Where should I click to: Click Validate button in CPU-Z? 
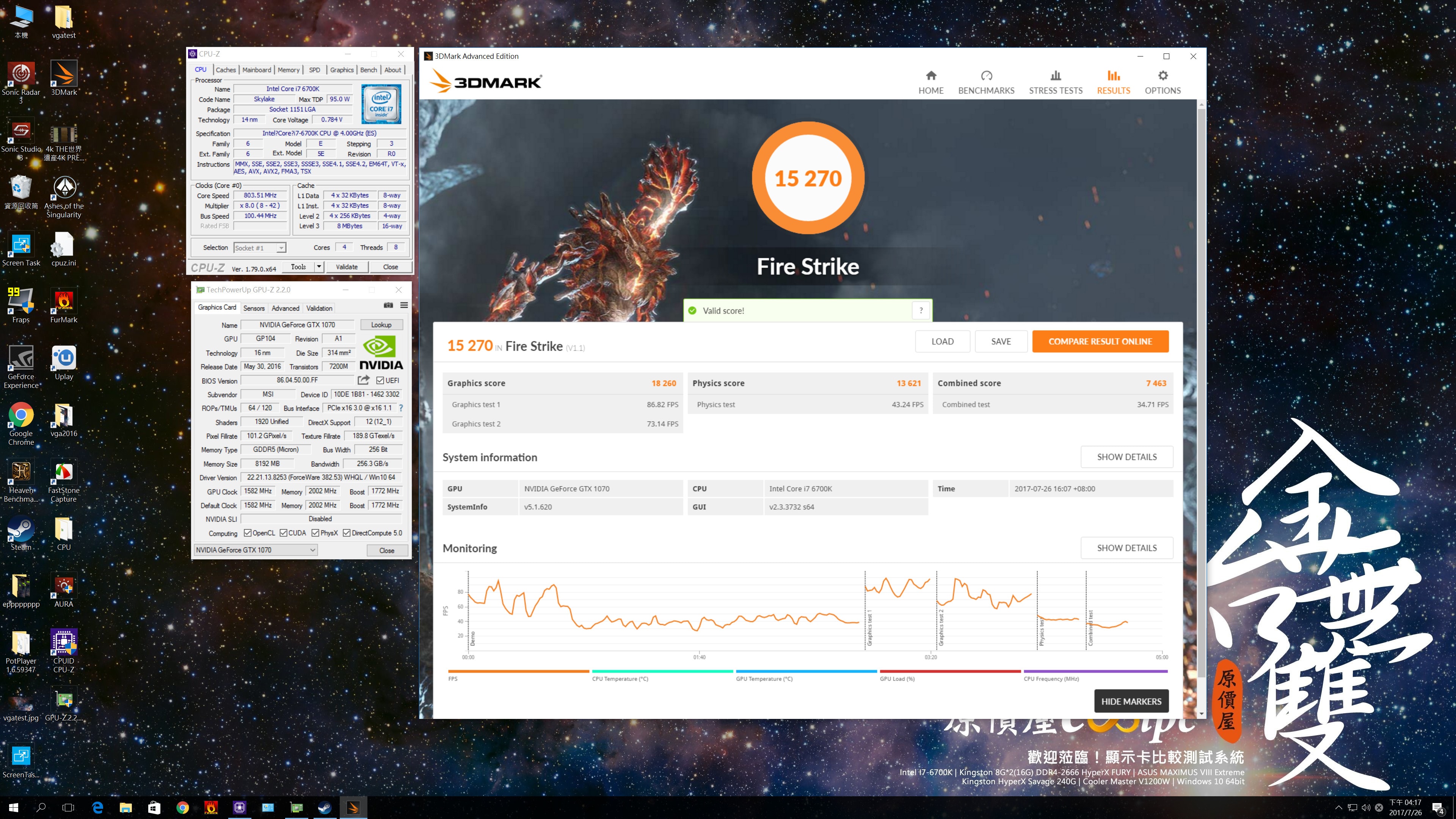pyautogui.click(x=347, y=267)
